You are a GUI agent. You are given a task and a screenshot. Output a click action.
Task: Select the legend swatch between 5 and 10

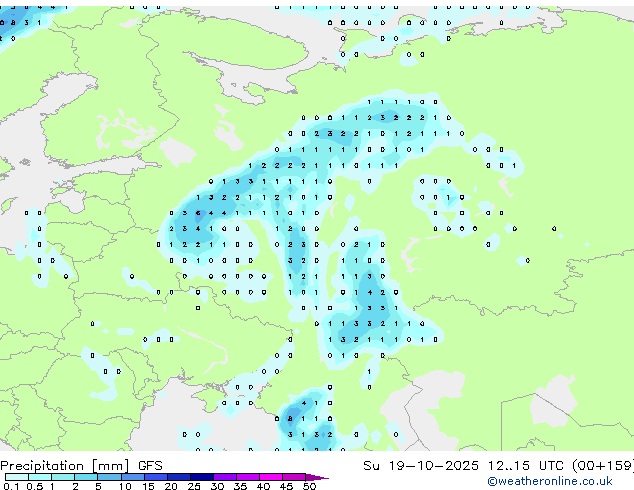pos(109,477)
